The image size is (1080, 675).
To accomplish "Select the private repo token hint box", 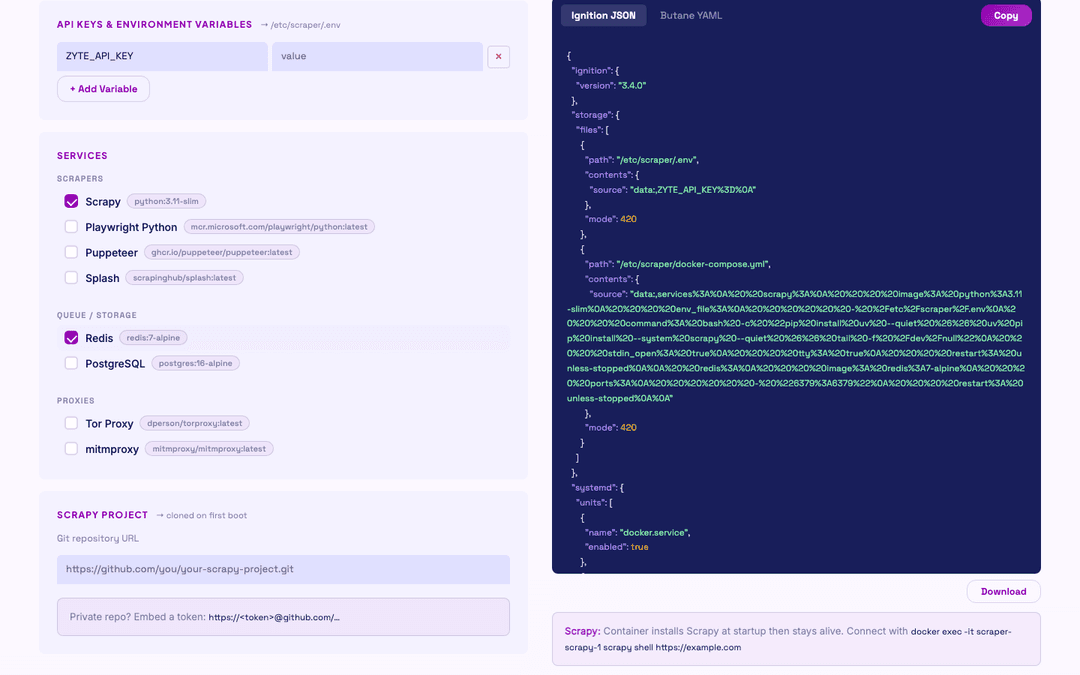I will (x=283, y=616).
